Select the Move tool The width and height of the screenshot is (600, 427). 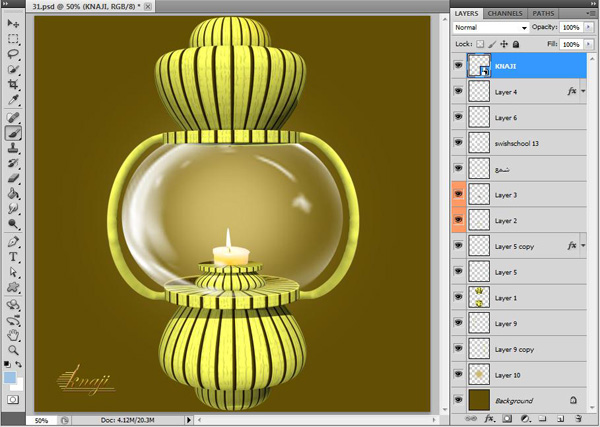pos(14,23)
